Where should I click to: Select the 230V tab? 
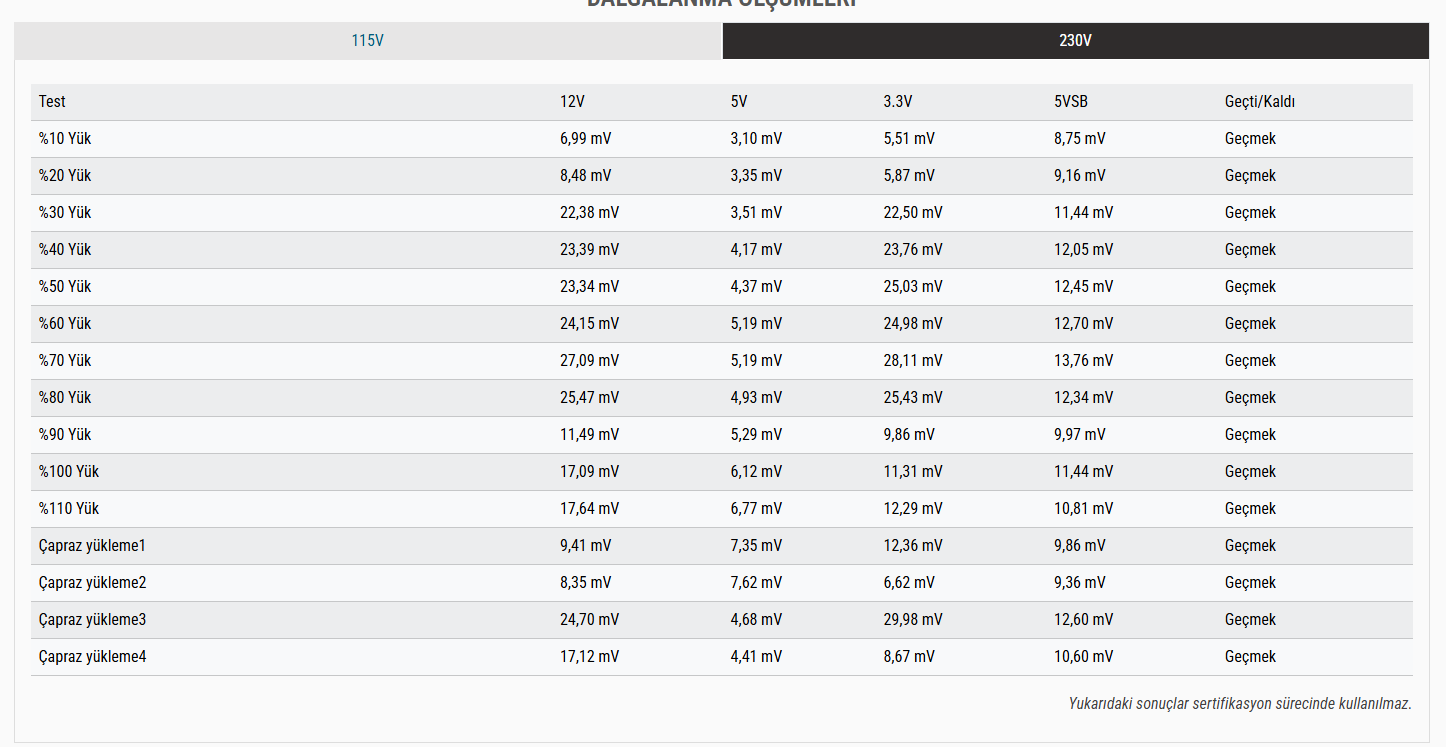coord(1076,41)
